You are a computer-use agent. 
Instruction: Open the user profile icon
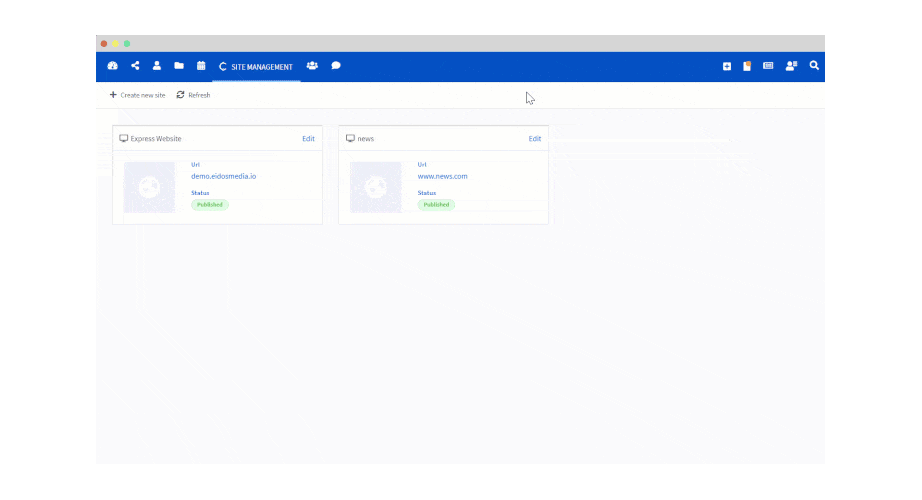pos(156,66)
